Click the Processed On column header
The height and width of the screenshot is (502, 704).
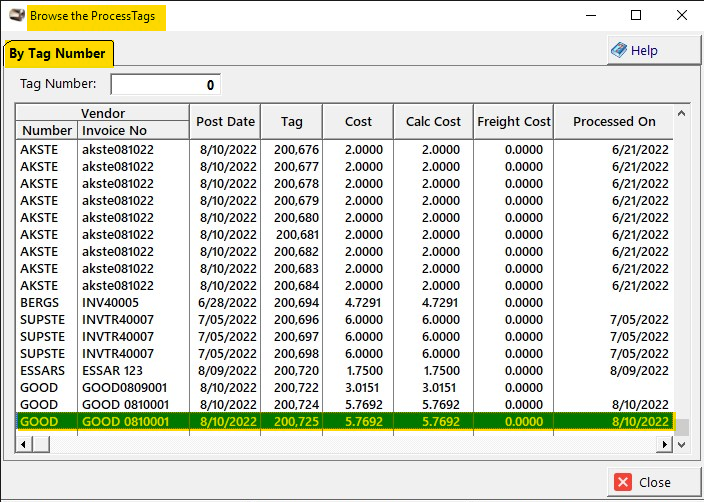(x=614, y=122)
